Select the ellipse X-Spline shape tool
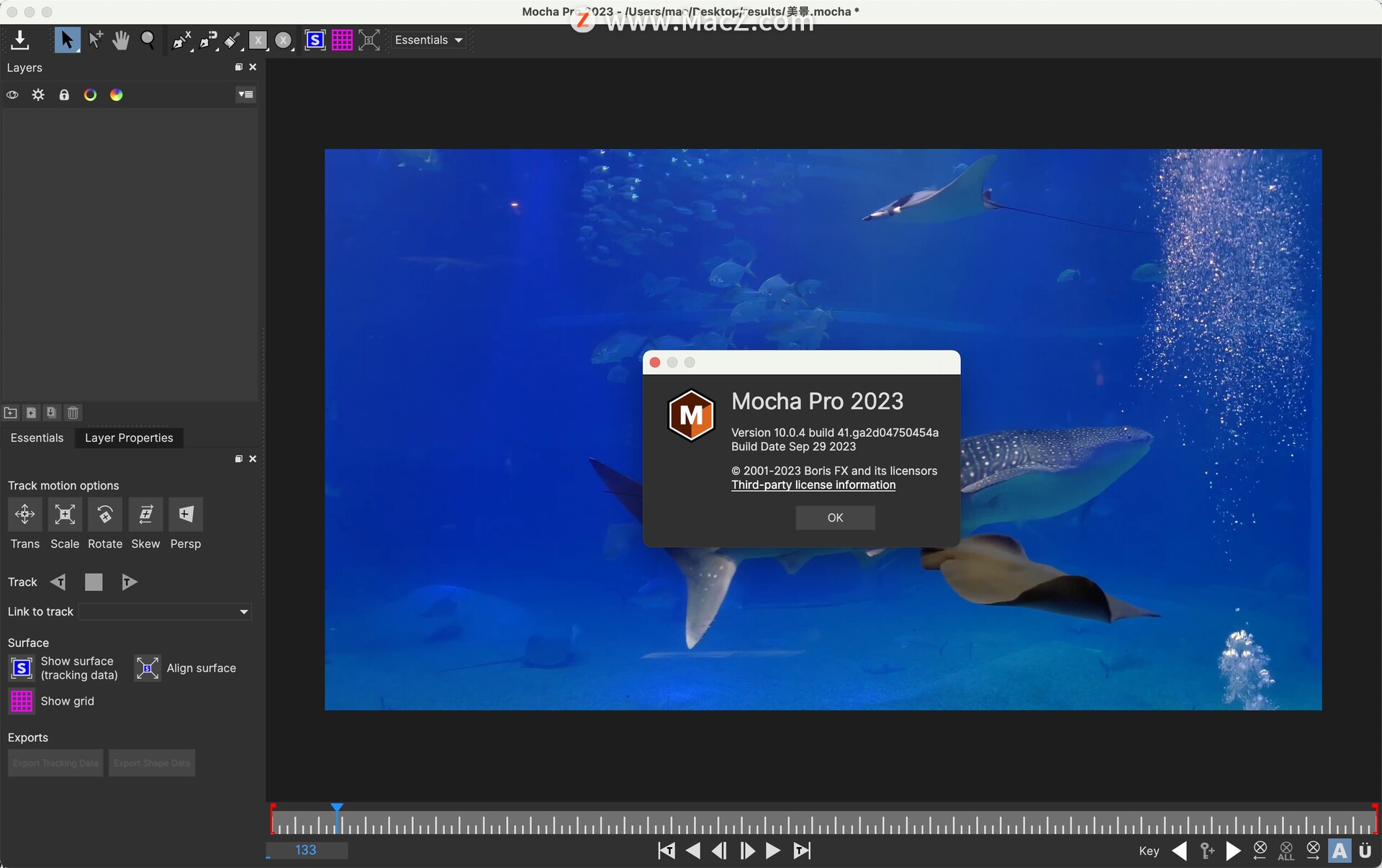This screenshot has height=868, width=1382. pos(284,40)
